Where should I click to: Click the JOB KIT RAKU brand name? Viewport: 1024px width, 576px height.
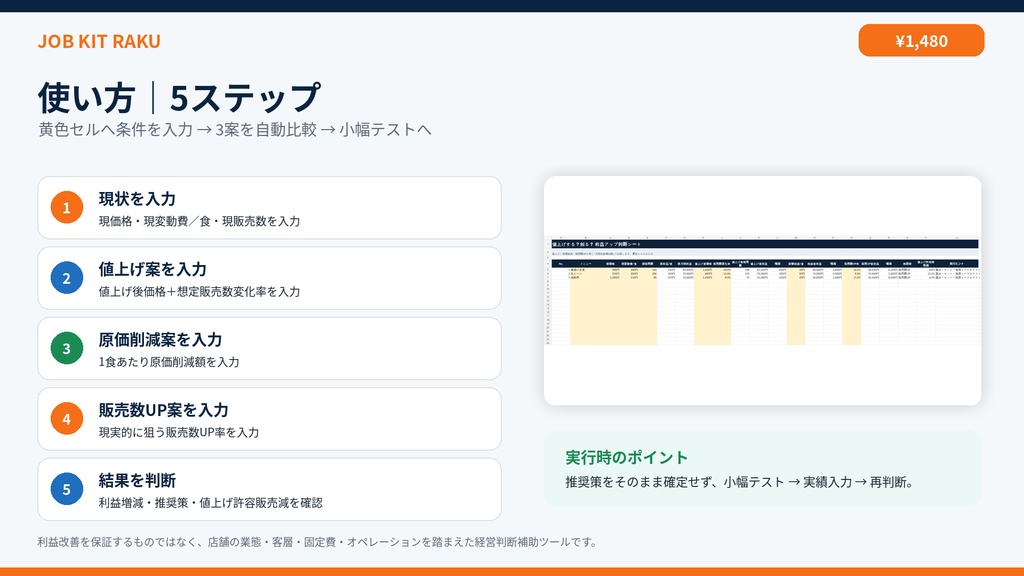[99, 41]
